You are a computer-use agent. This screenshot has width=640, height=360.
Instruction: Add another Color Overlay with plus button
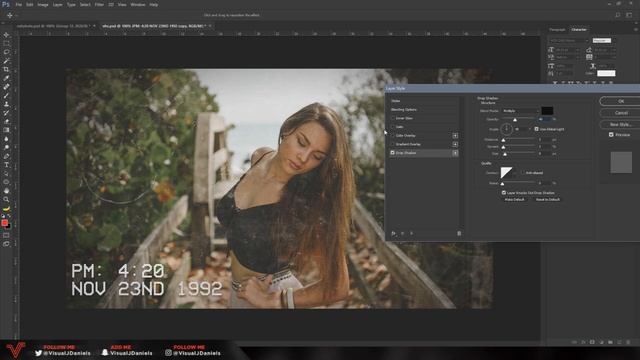tap(455, 136)
